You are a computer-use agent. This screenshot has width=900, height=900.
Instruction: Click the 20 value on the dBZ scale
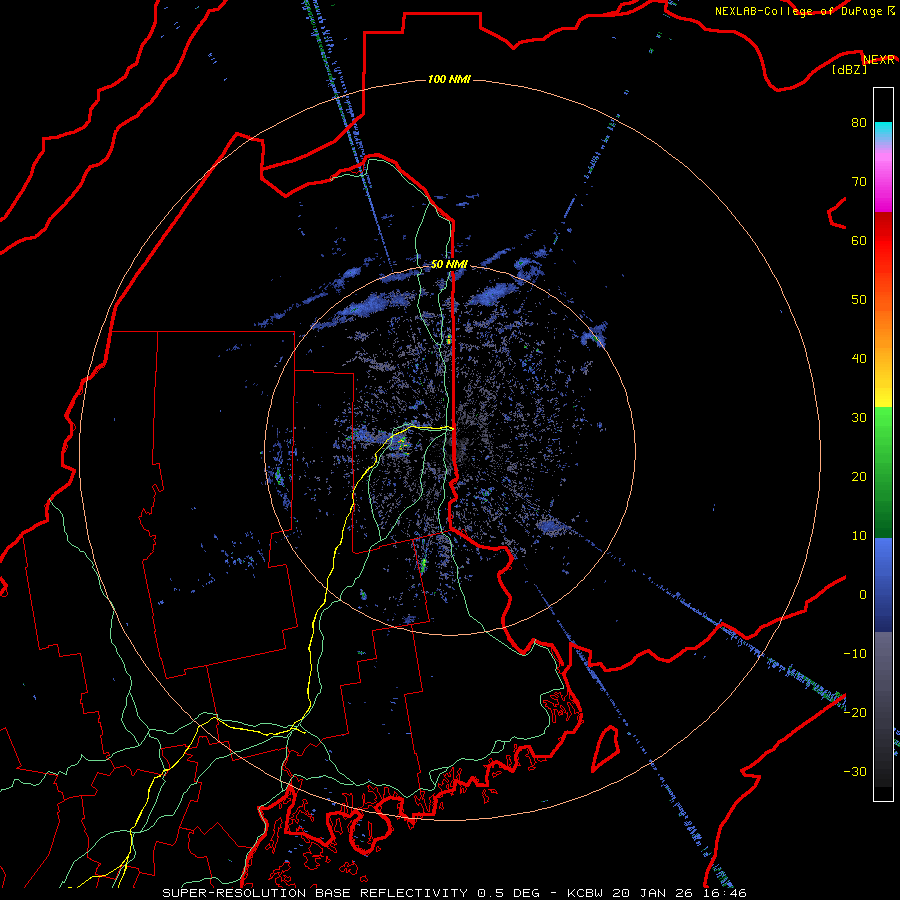(859, 476)
